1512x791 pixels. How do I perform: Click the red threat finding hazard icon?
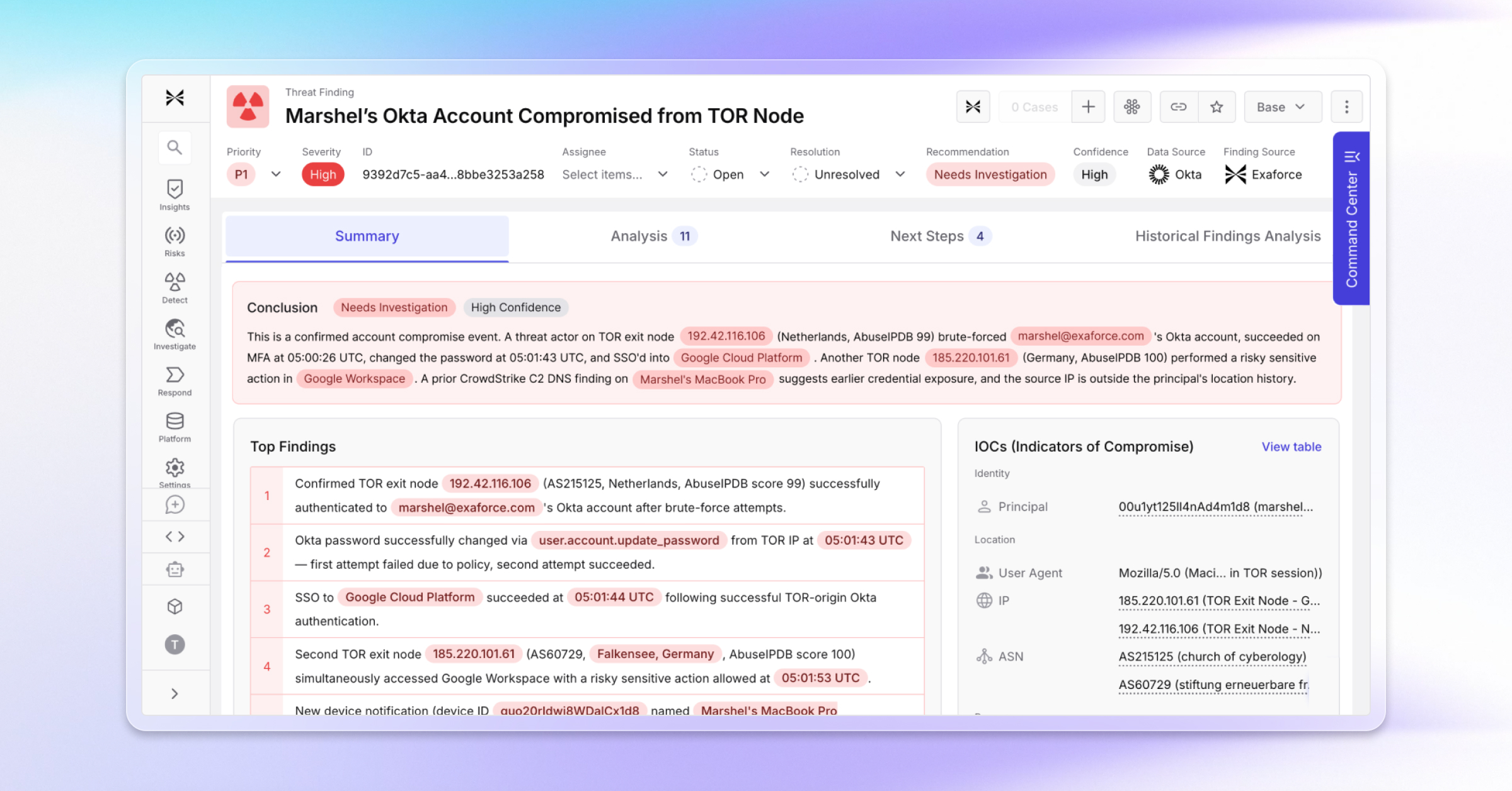pyautogui.click(x=248, y=106)
